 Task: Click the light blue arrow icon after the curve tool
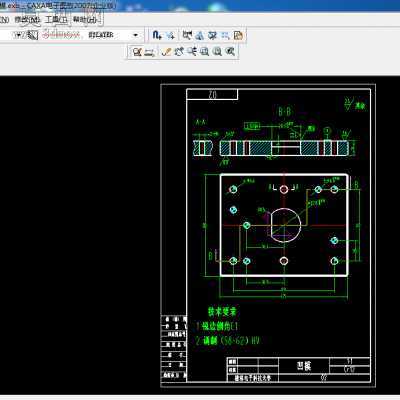coord(170,35)
